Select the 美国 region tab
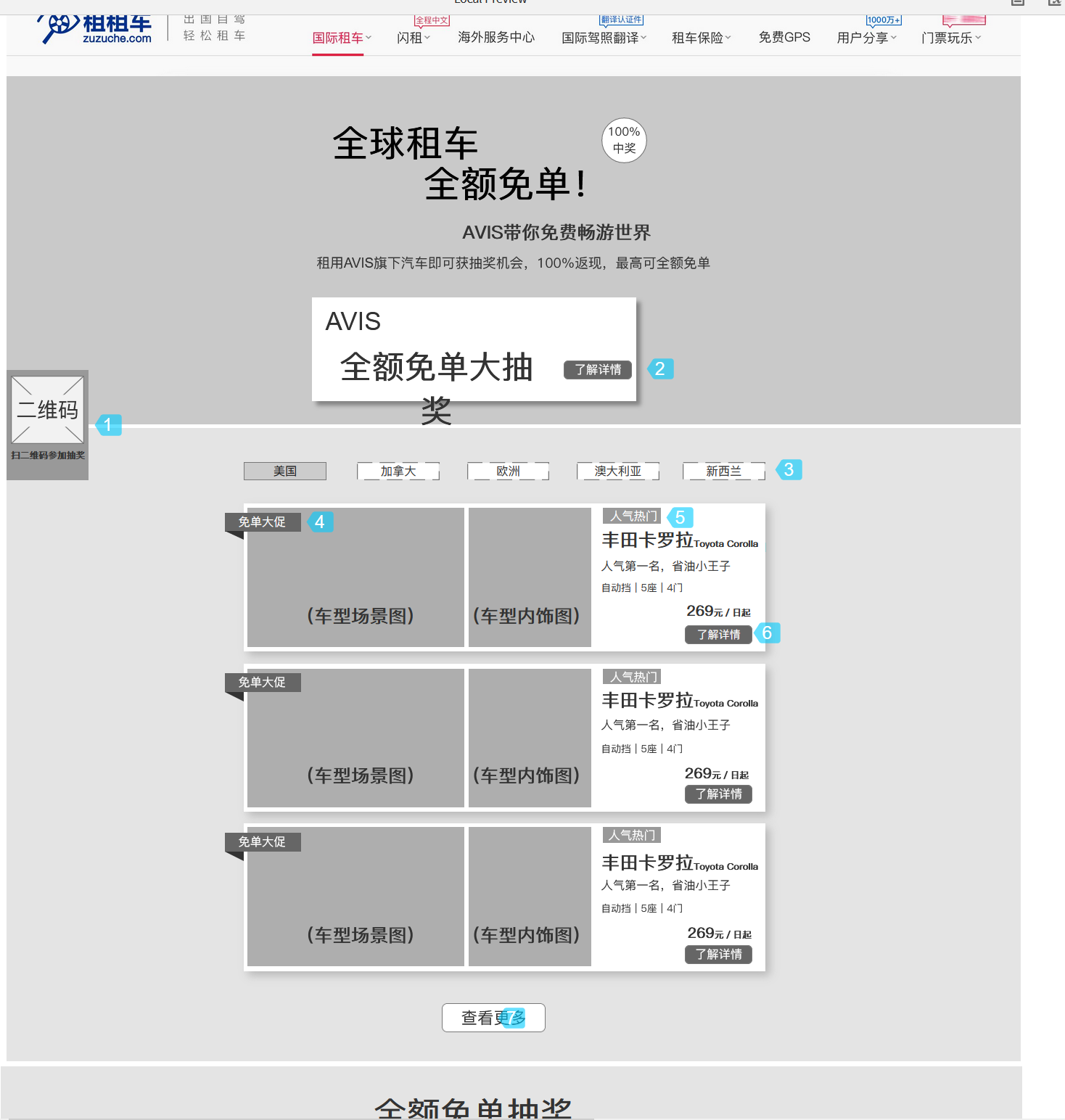Image resolution: width=1065 pixels, height=1120 pixels. pos(285,472)
